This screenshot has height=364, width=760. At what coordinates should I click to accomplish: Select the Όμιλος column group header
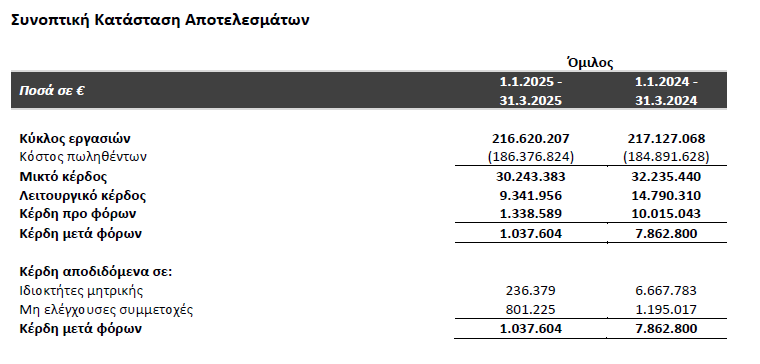coord(590,63)
